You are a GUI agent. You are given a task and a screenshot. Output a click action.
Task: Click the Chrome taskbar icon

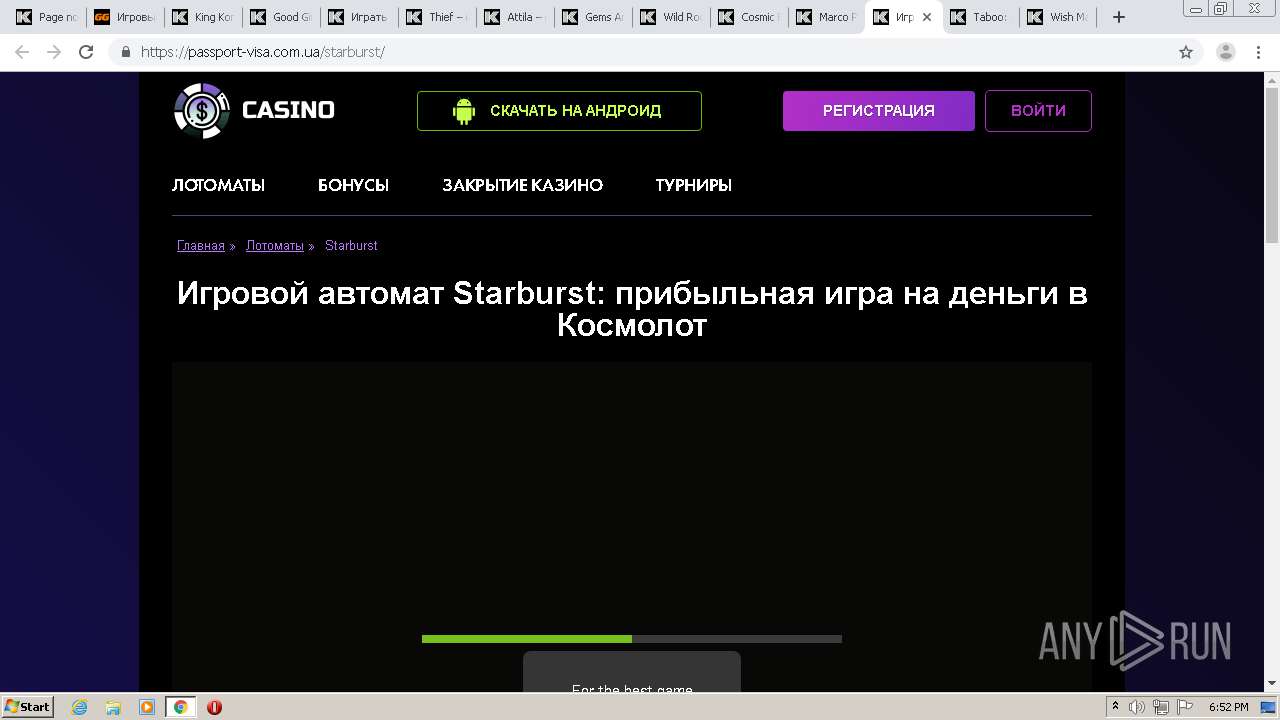180,707
